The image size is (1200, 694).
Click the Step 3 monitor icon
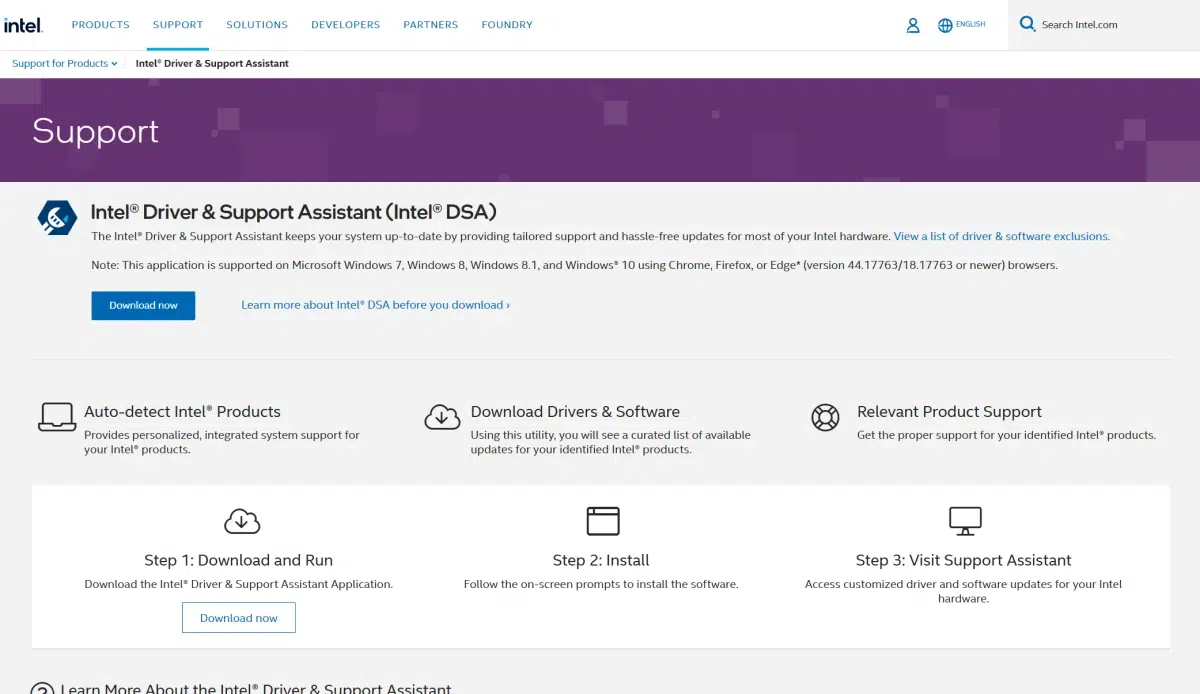[x=965, y=521]
